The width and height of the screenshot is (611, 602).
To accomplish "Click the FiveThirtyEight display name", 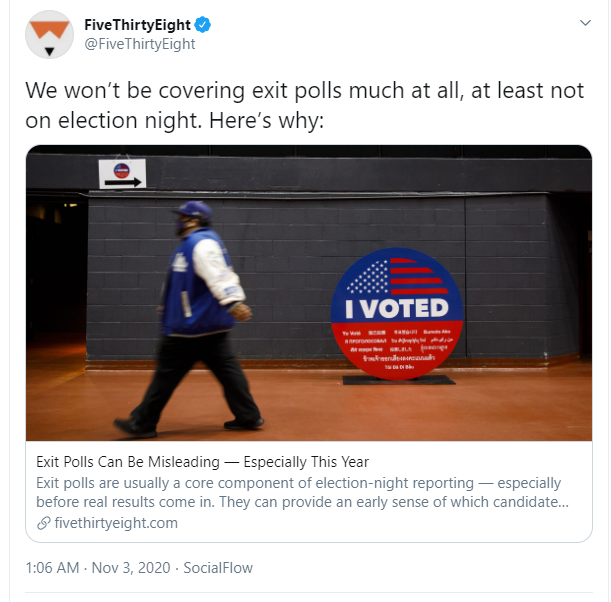I will point(137,25).
